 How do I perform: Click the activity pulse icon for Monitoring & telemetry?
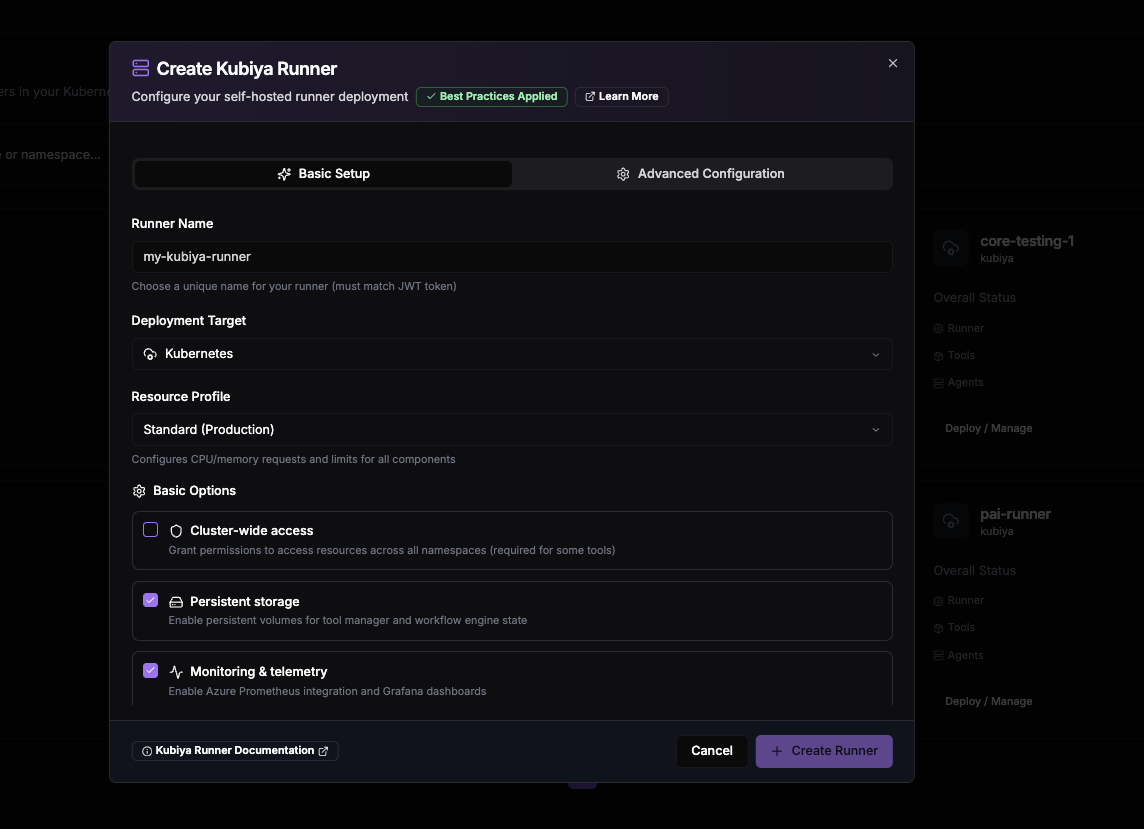click(x=176, y=672)
